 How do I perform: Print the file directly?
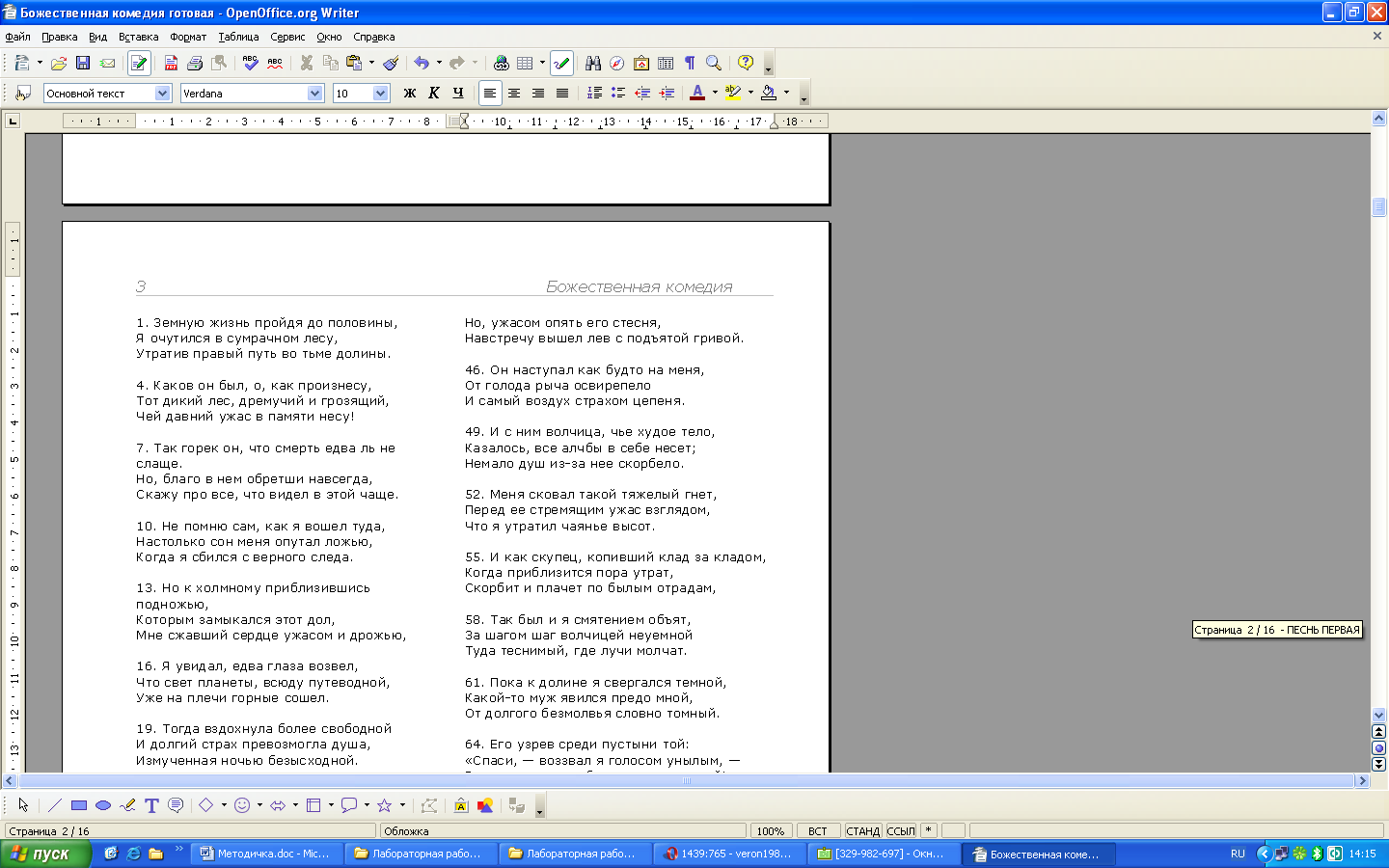pos(195,64)
